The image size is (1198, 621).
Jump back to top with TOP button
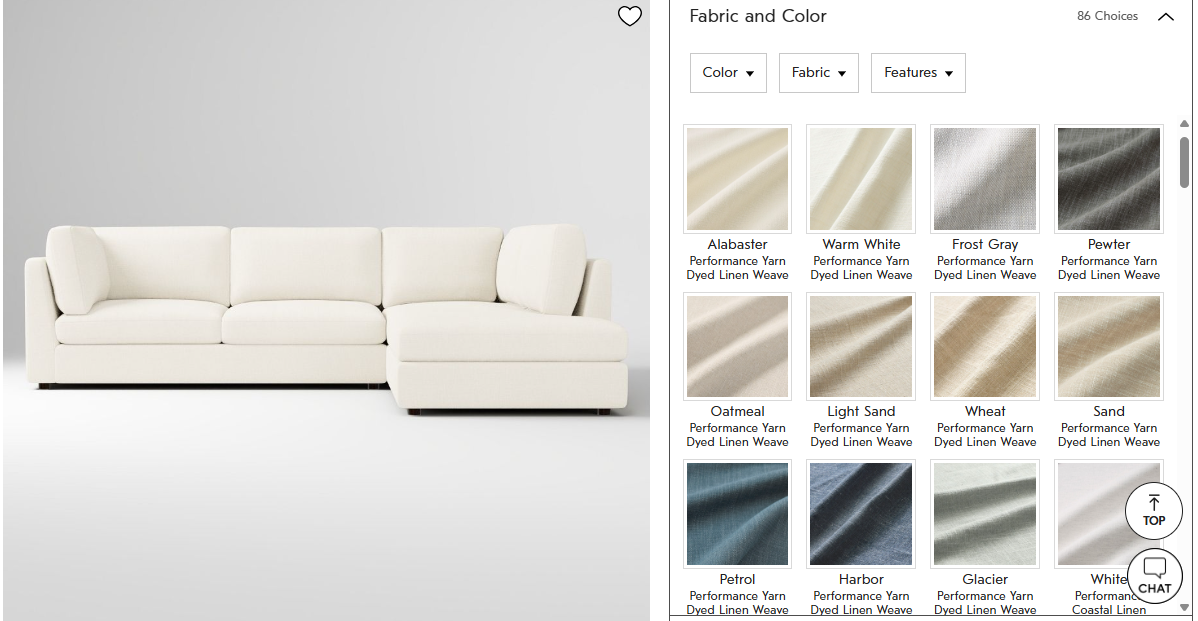pyautogui.click(x=1154, y=511)
